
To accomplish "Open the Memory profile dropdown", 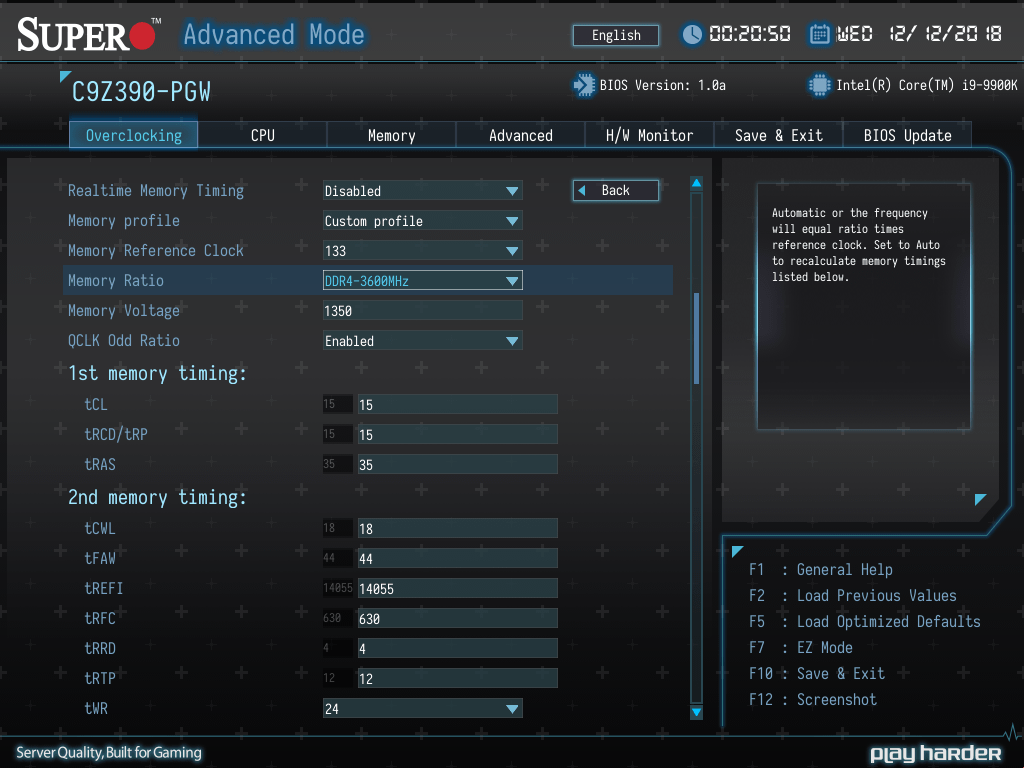I will click(x=423, y=221).
